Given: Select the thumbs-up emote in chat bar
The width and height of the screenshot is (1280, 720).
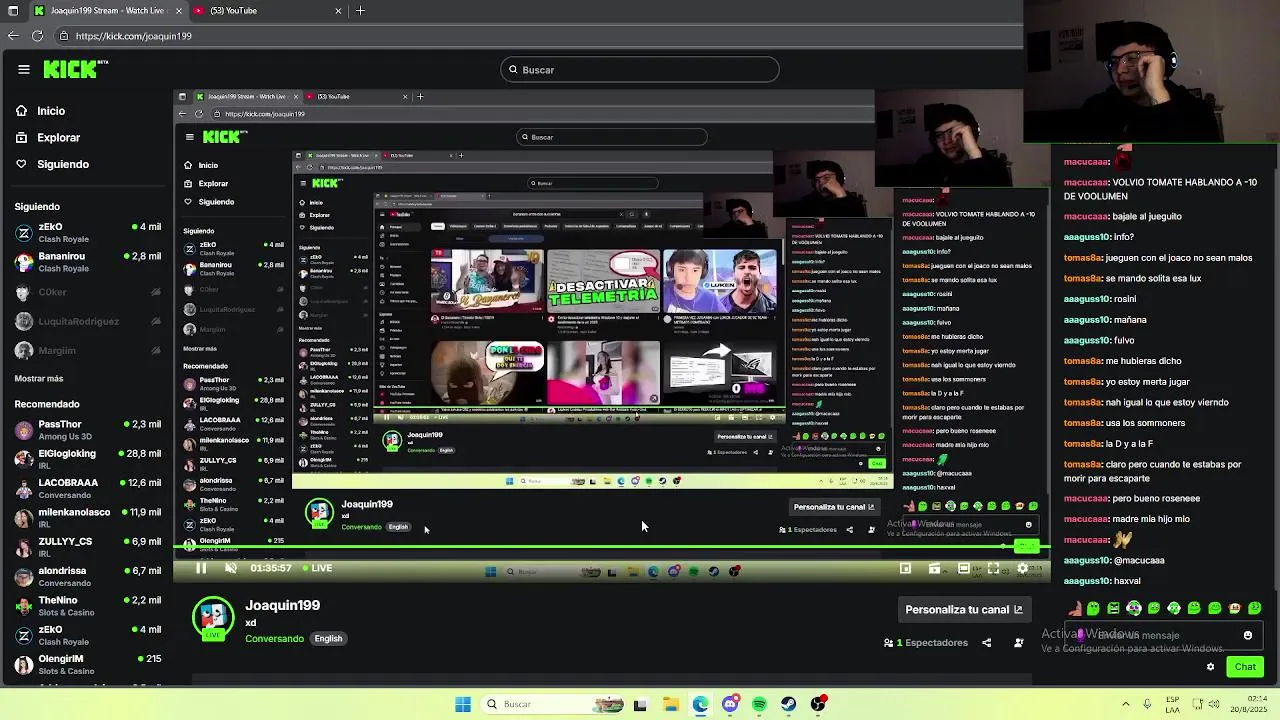Looking at the screenshot, I should 1074,608.
